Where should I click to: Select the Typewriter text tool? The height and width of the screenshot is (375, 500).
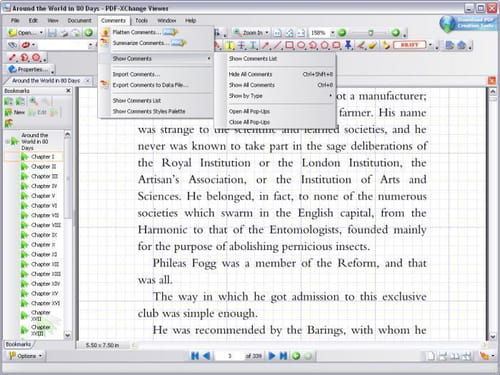(x=230, y=45)
